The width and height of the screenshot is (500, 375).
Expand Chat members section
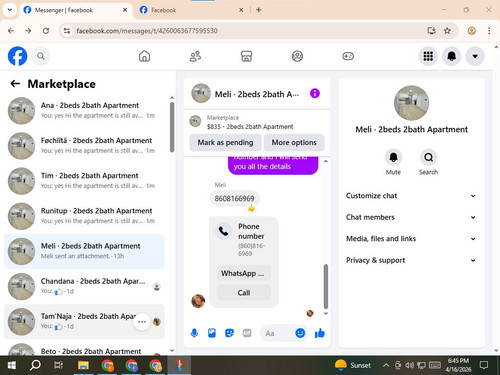[411, 217]
